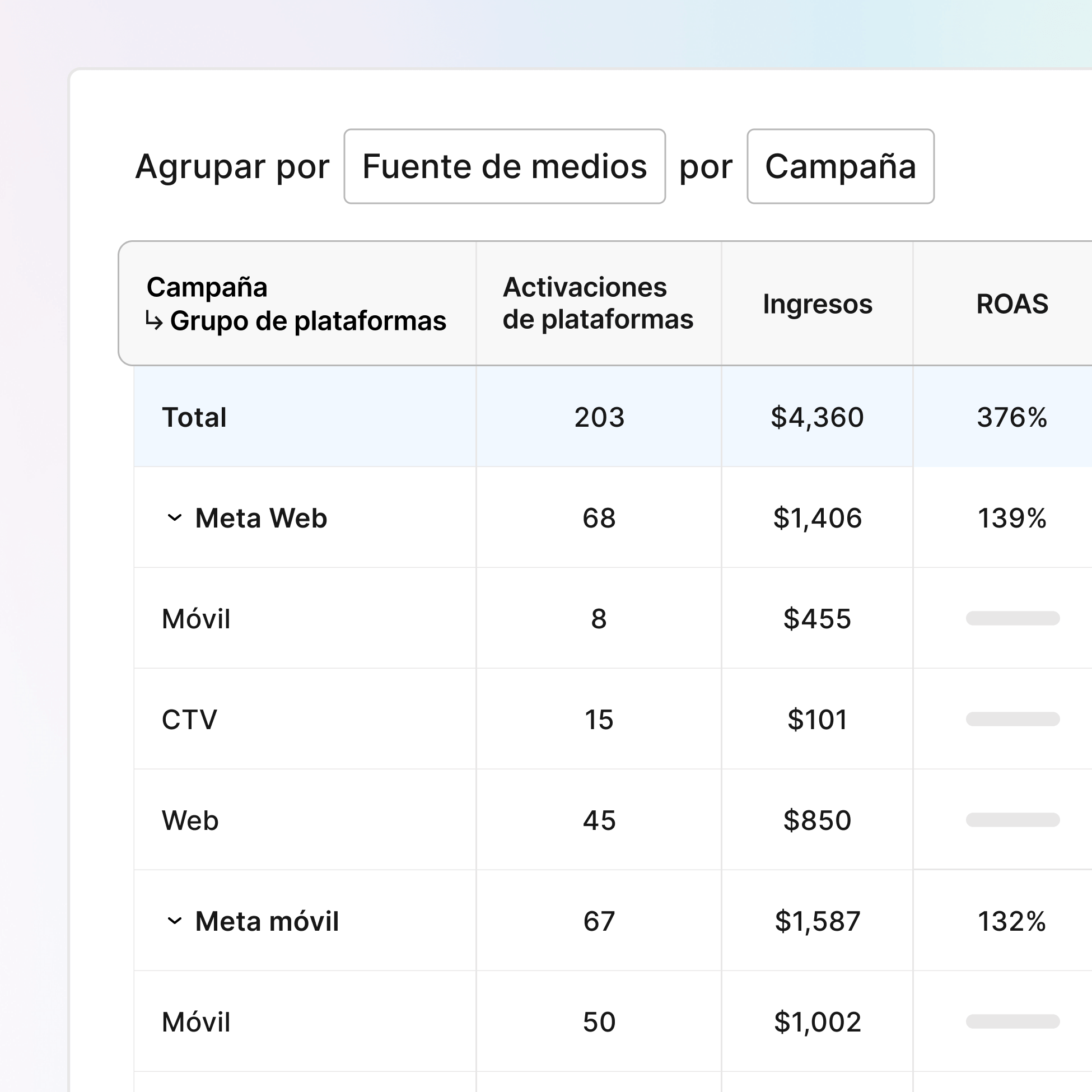Image resolution: width=1092 pixels, height=1092 pixels.
Task: Click the ROAS placeholder bar in the Web row
Action: (1013, 820)
